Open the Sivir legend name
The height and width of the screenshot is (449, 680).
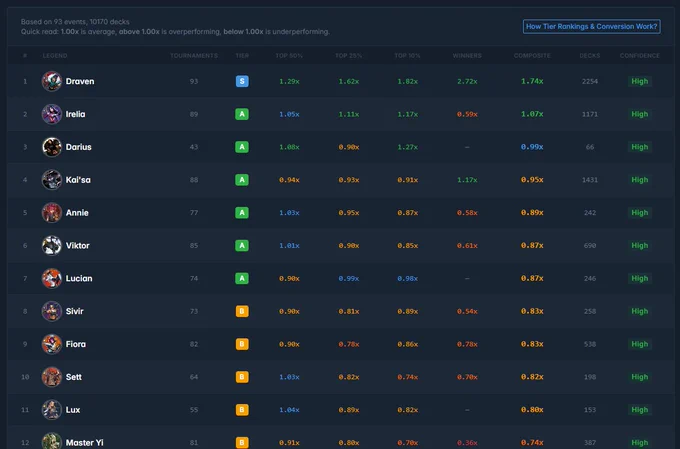click(75, 311)
